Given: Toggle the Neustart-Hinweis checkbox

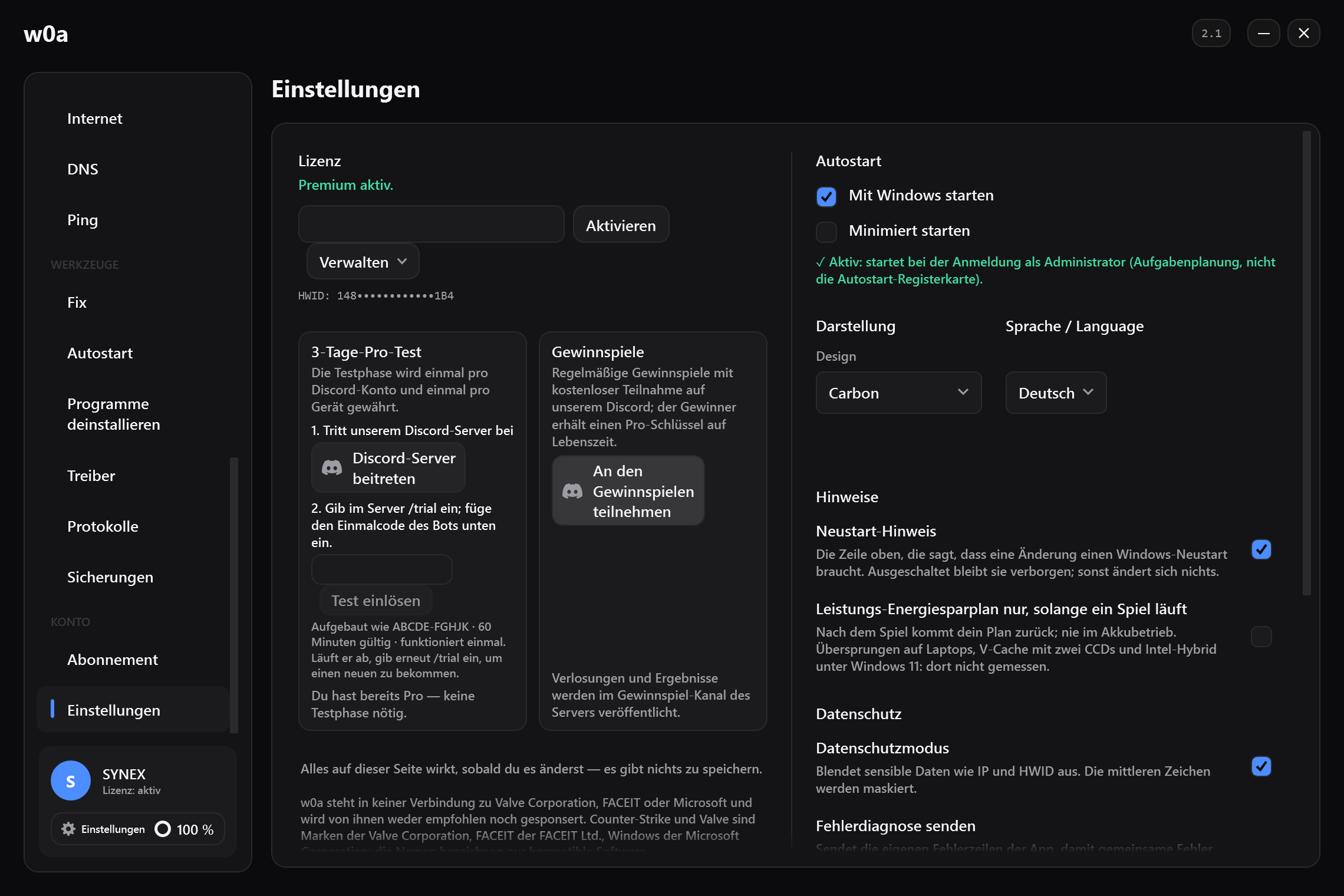Looking at the screenshot, I should (x=1261, y=549).
